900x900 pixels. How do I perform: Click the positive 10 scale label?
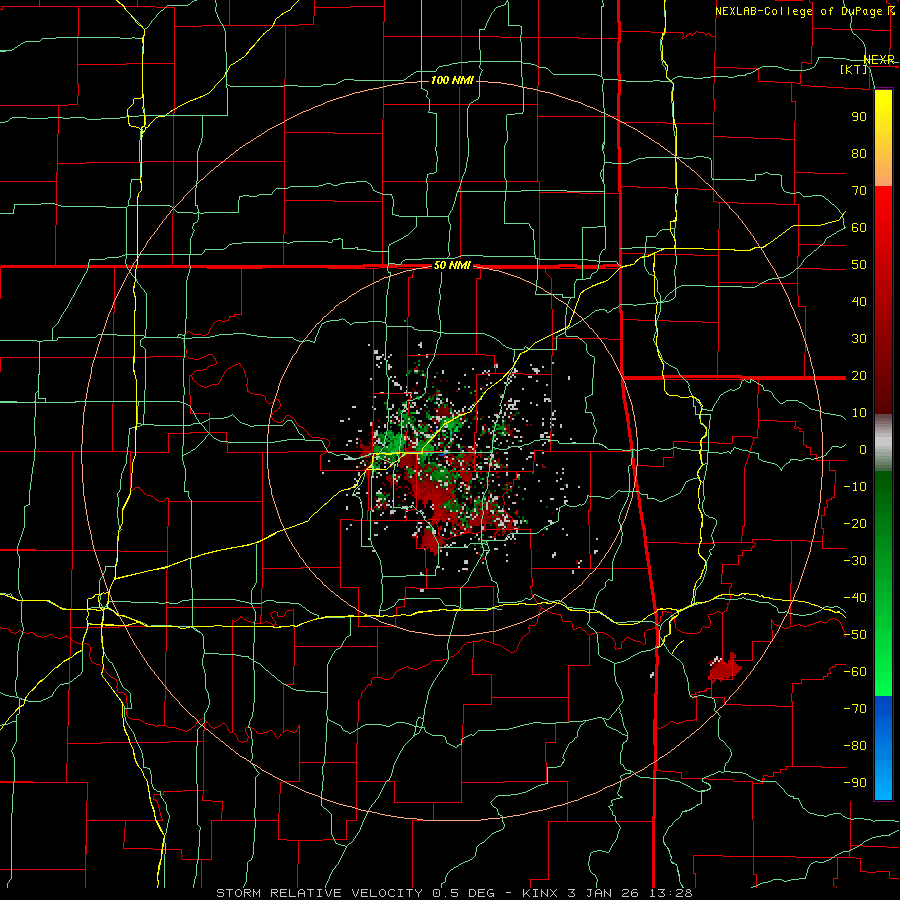pyautogui.click(x=859, y=413)
